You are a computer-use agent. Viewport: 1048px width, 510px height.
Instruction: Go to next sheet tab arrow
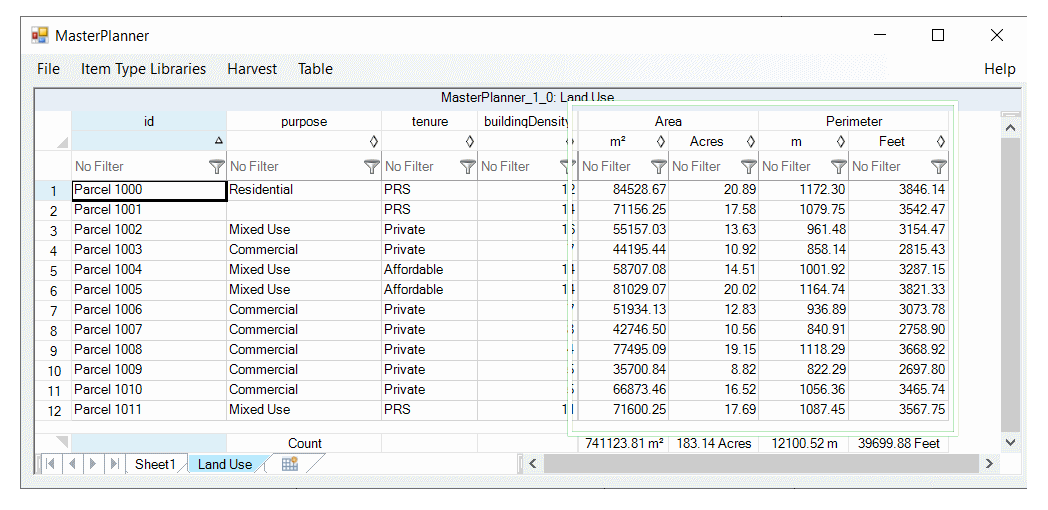pyautogui.click(x=94, y=463)
